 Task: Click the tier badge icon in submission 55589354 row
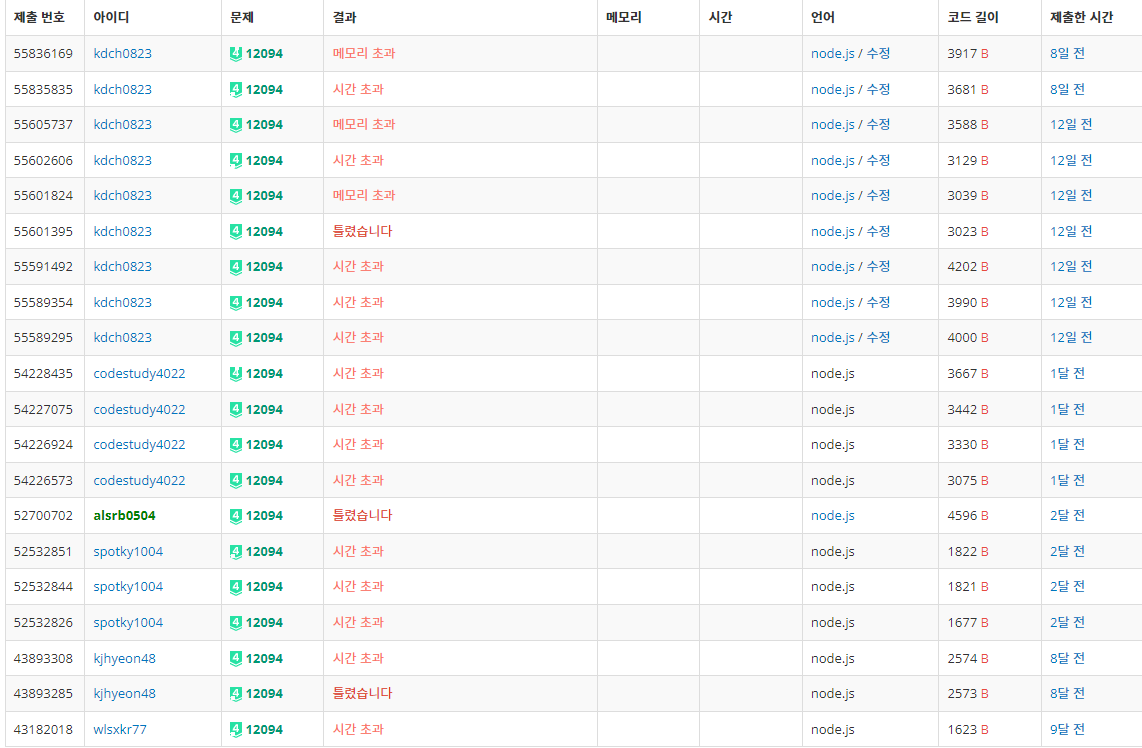pos(235,302)
